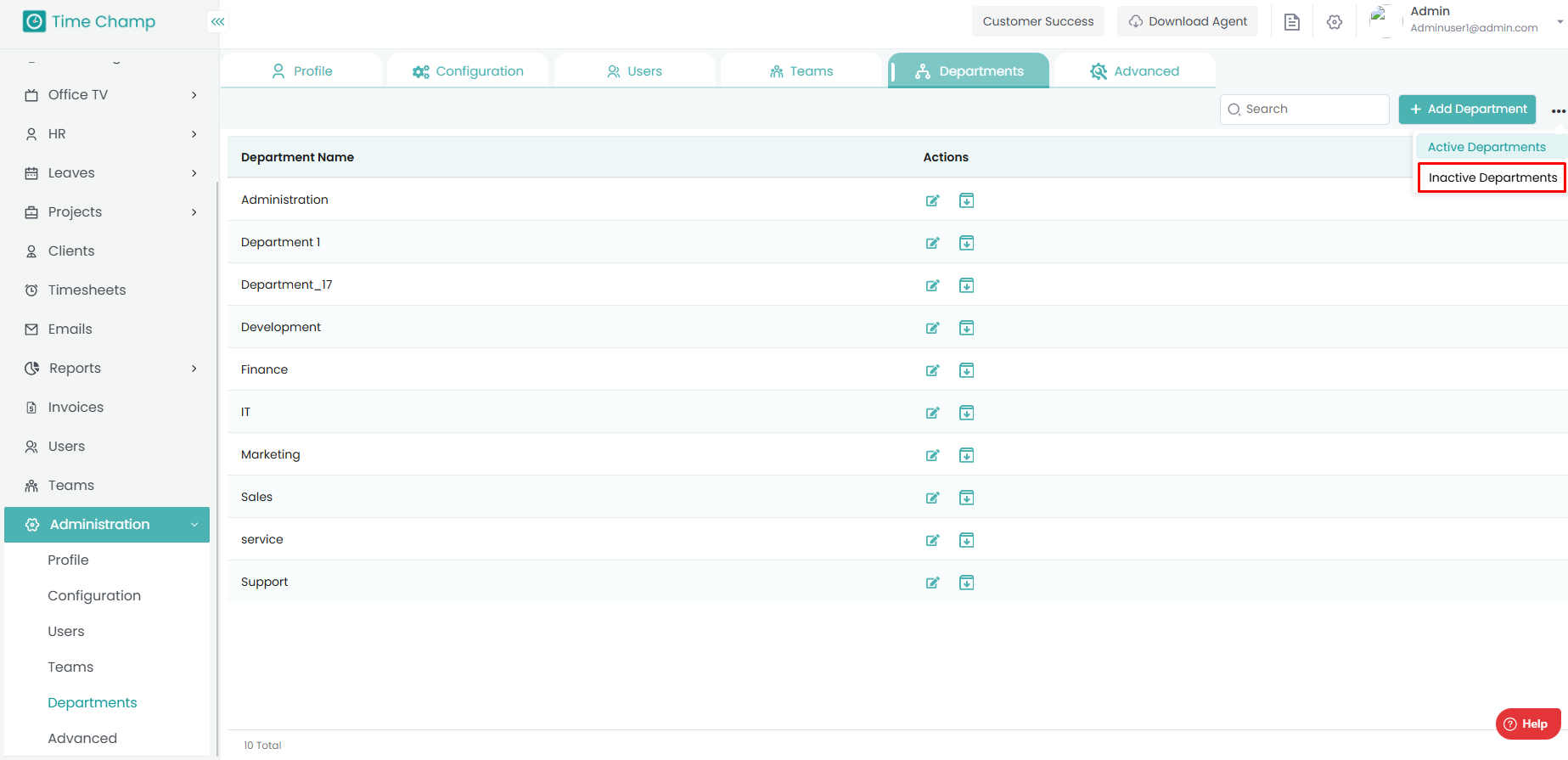Open the settings gear in the header
The width and height of the screenshot is (1568, 760).
pos(1335,22)
